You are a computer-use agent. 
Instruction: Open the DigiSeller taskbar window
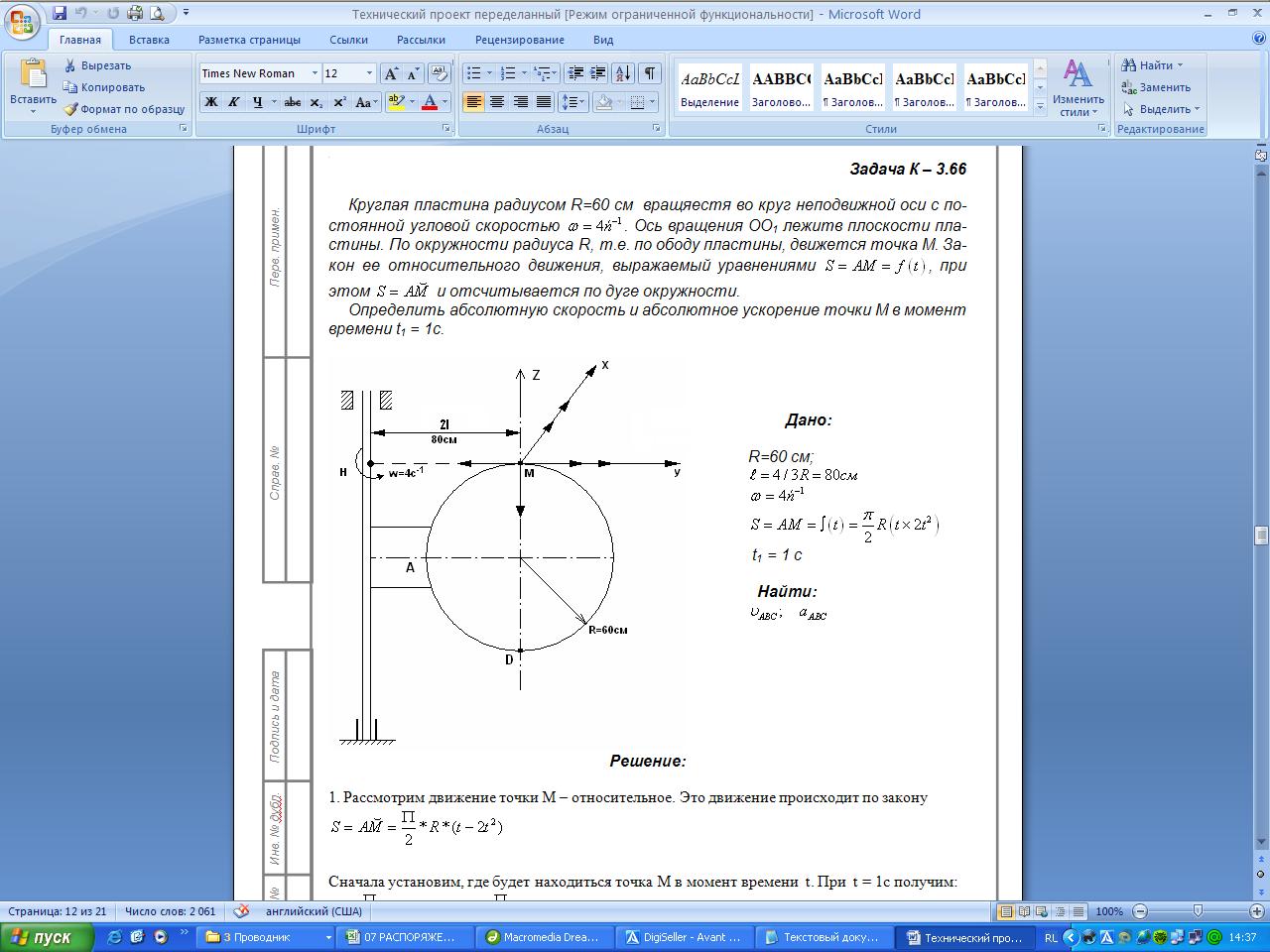pos(684,937)
